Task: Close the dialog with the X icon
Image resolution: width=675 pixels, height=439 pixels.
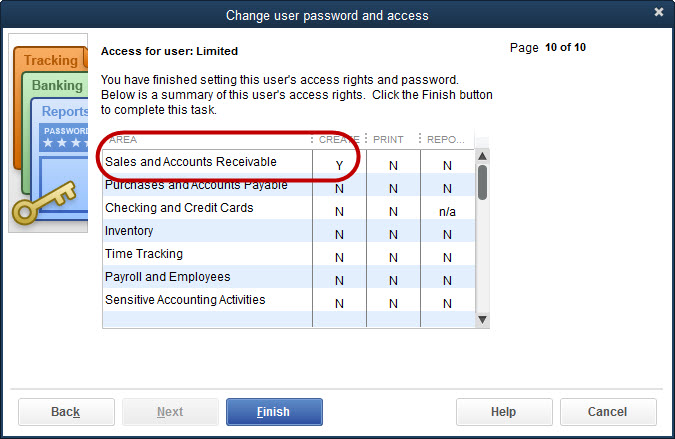Action: tap(659, 12)
